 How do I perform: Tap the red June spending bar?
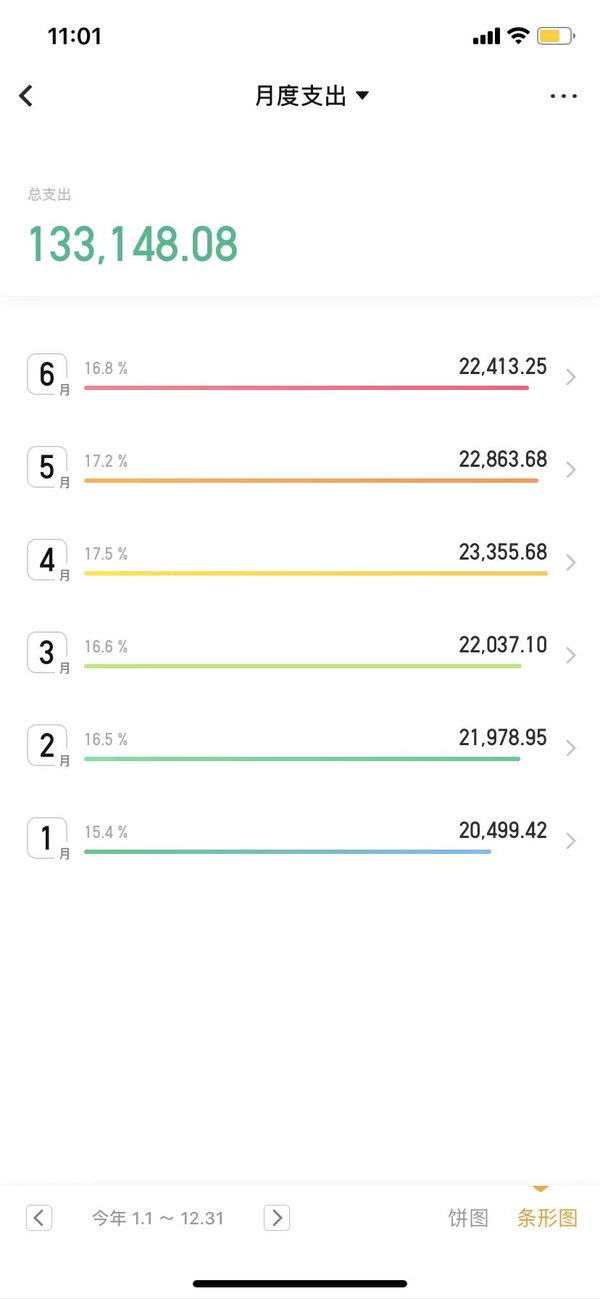[306, 387]
